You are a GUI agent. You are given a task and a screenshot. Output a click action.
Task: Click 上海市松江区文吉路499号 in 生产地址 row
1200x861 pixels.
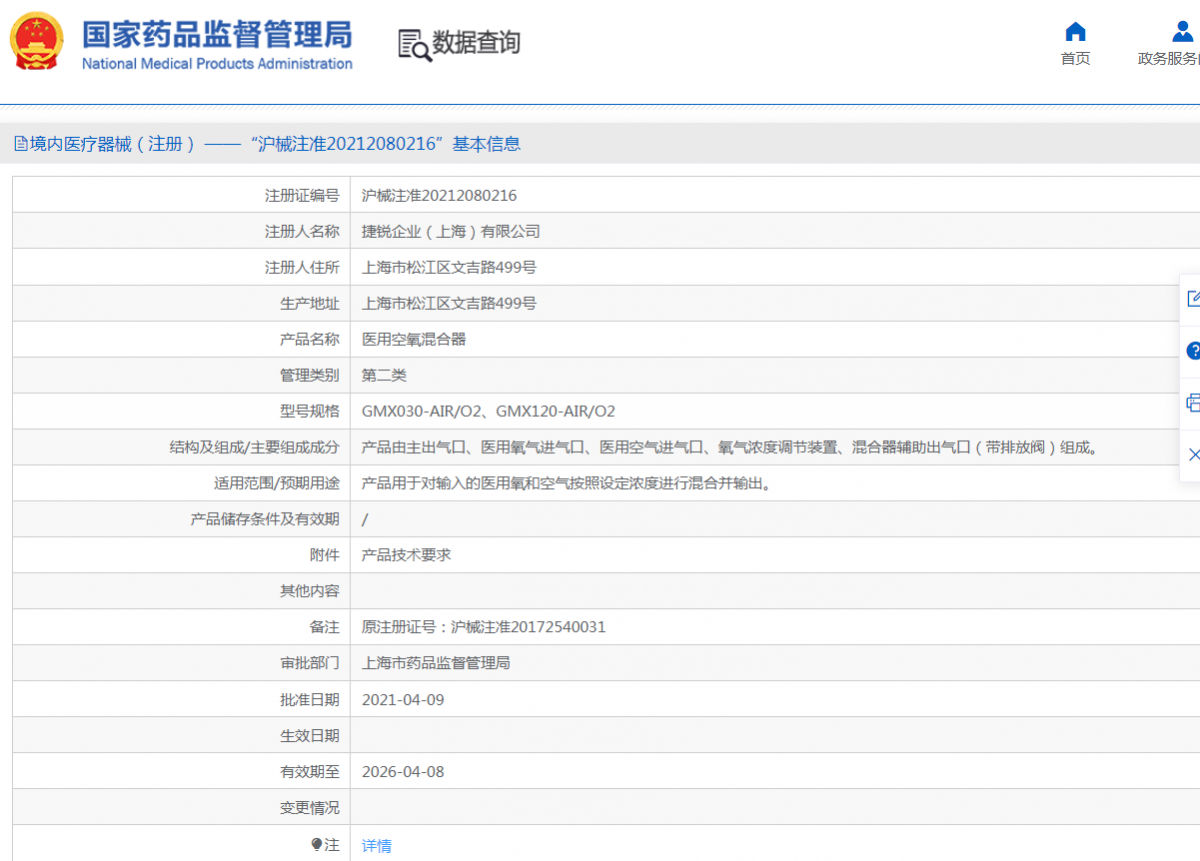point(449,304)
